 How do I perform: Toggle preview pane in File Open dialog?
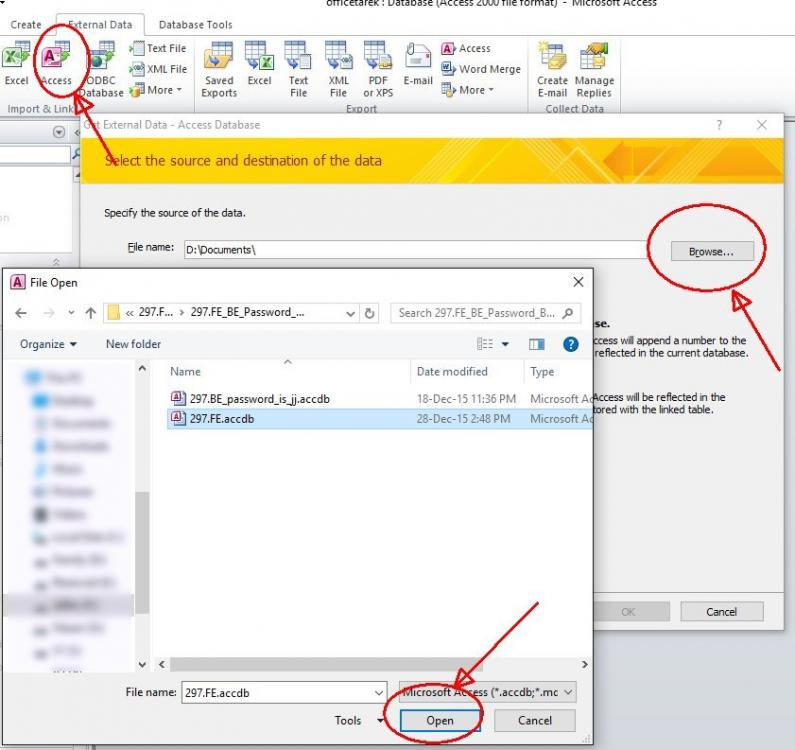(x=536, y=344)
